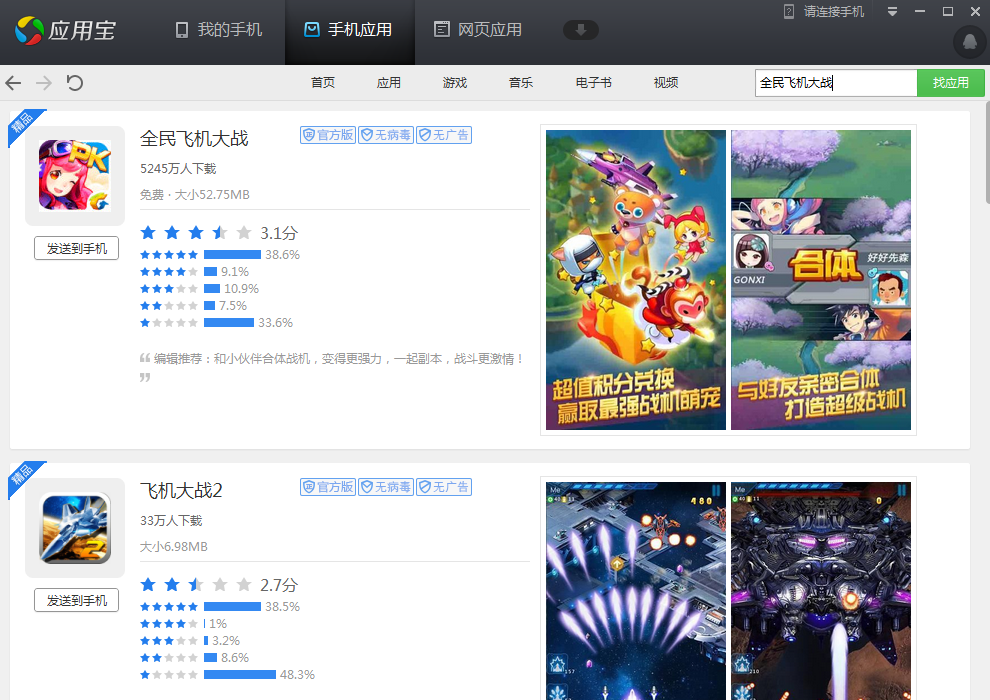Click the star rating of 全民飞机大战

[196, 233]
